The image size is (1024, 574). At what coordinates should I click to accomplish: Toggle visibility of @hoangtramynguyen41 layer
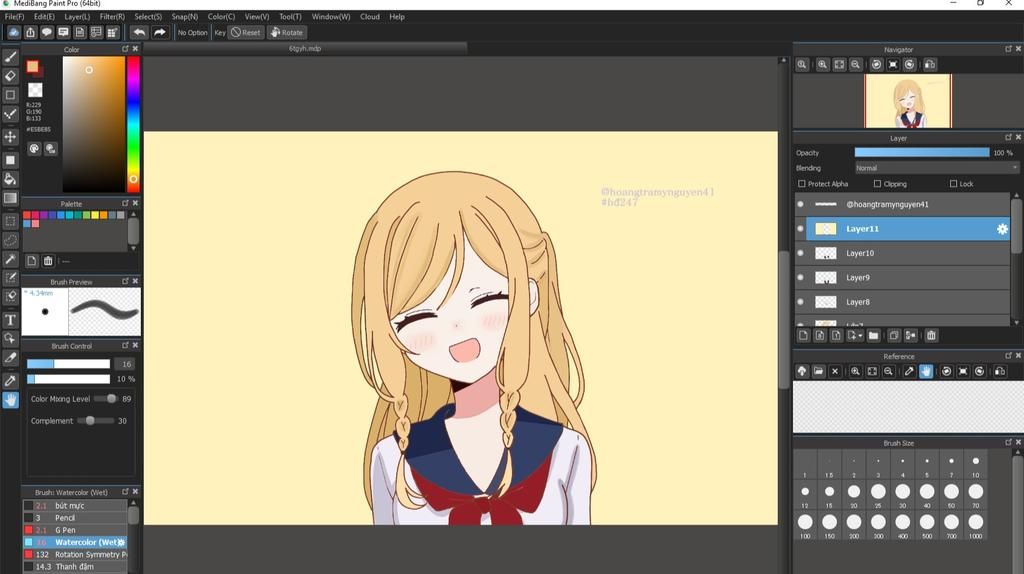tap(801, 204)
